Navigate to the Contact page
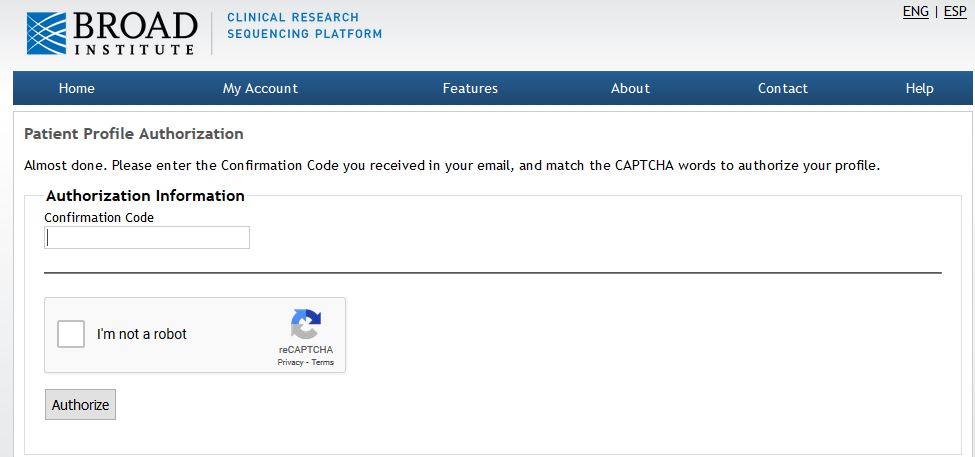 pyautogui.click(x=782, y=88)
